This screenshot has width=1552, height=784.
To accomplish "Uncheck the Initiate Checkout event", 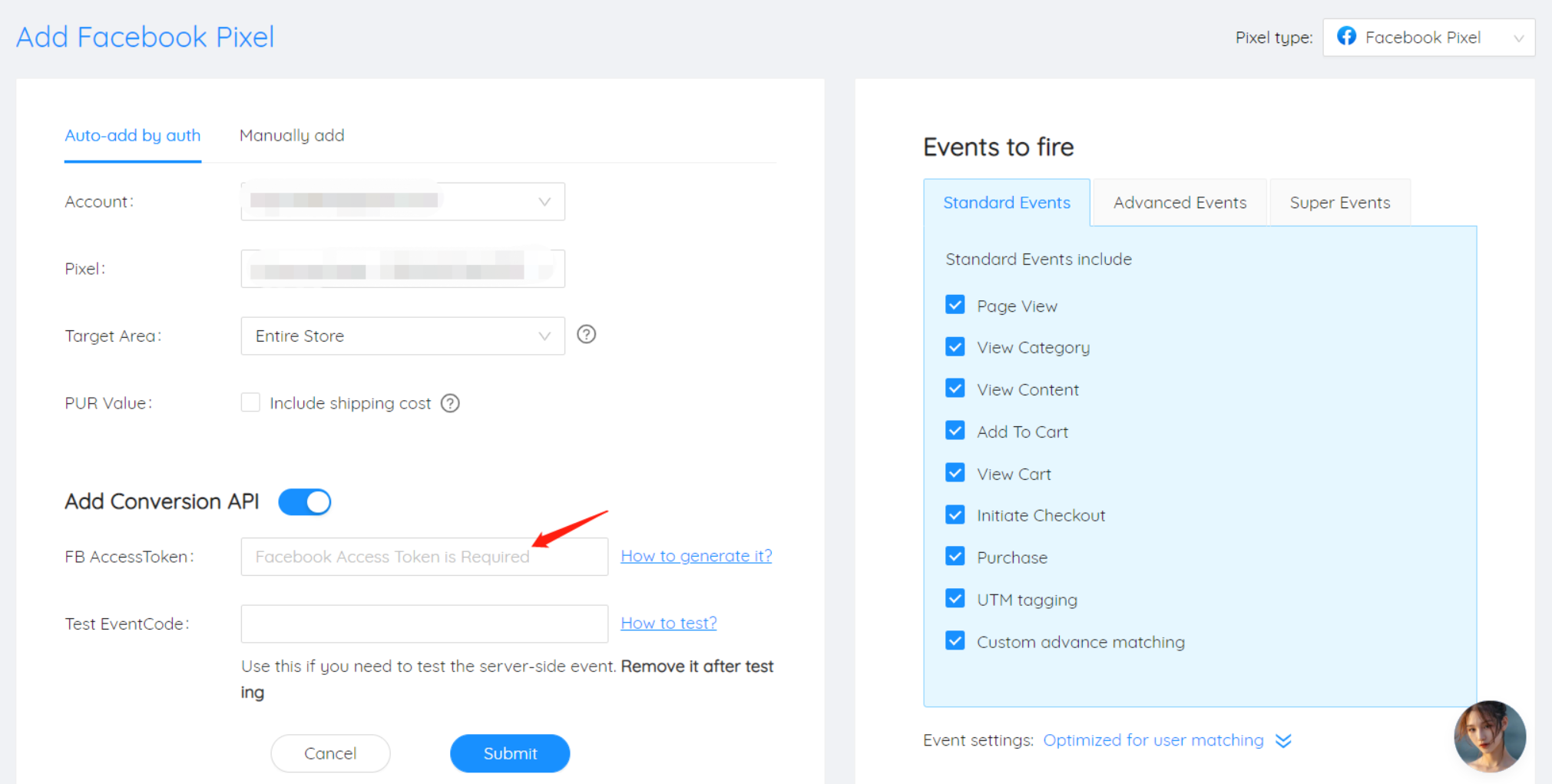I will (x=955, y=514).
